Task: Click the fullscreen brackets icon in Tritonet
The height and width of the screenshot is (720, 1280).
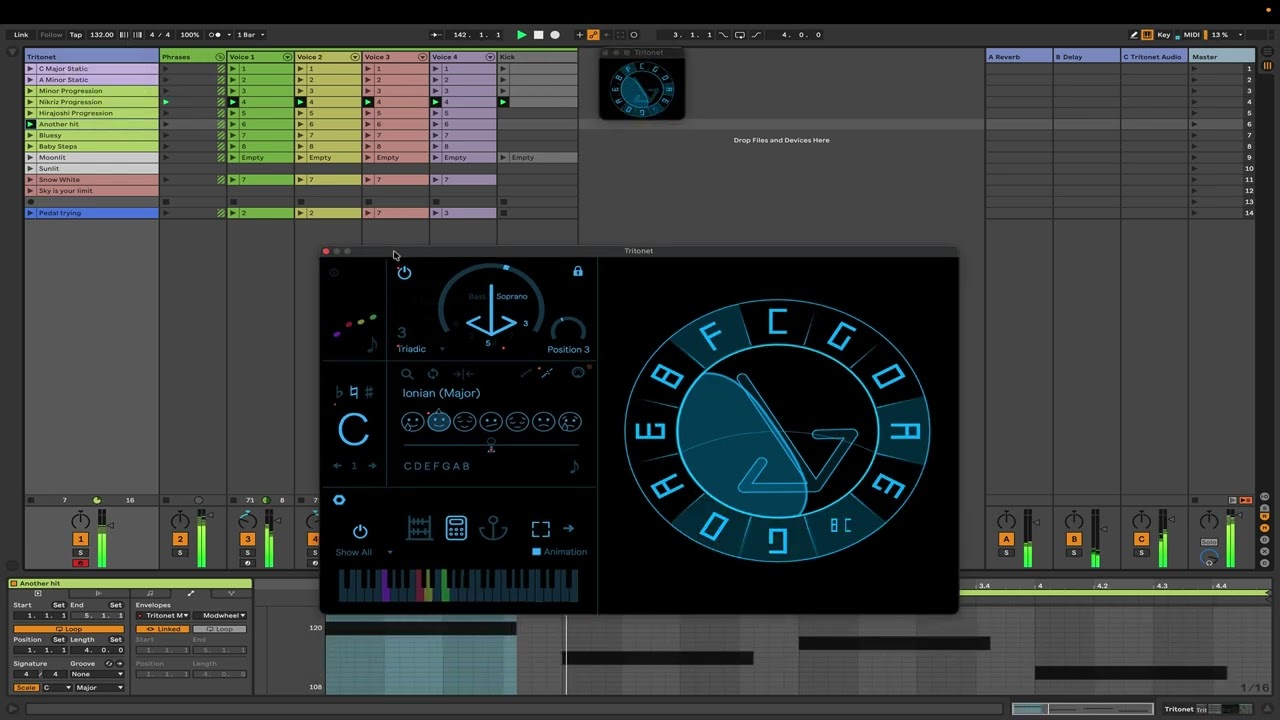Action: pyautogui.click(x=541, y=529)
